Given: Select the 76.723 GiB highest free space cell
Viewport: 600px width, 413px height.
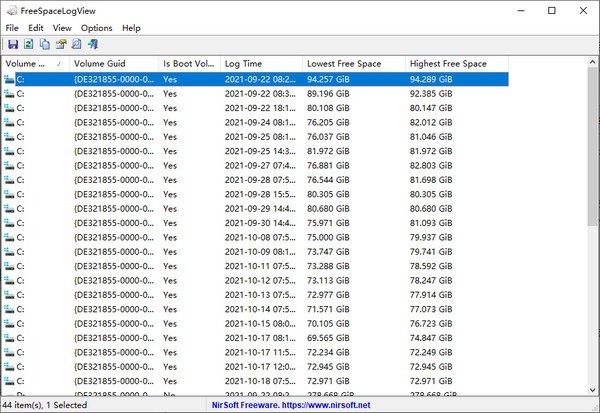Looking at the screenshot, I should (431, 323).
